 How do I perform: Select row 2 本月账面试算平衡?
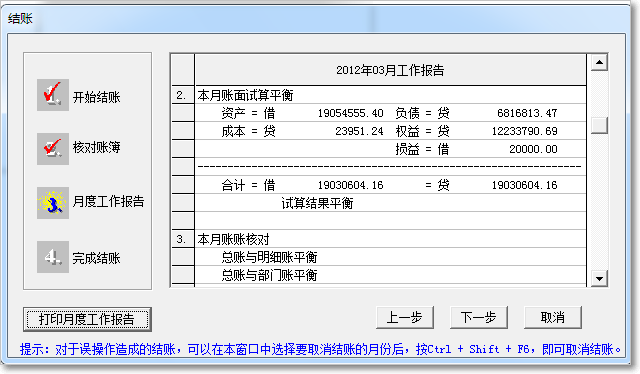[x=391, y=95]
